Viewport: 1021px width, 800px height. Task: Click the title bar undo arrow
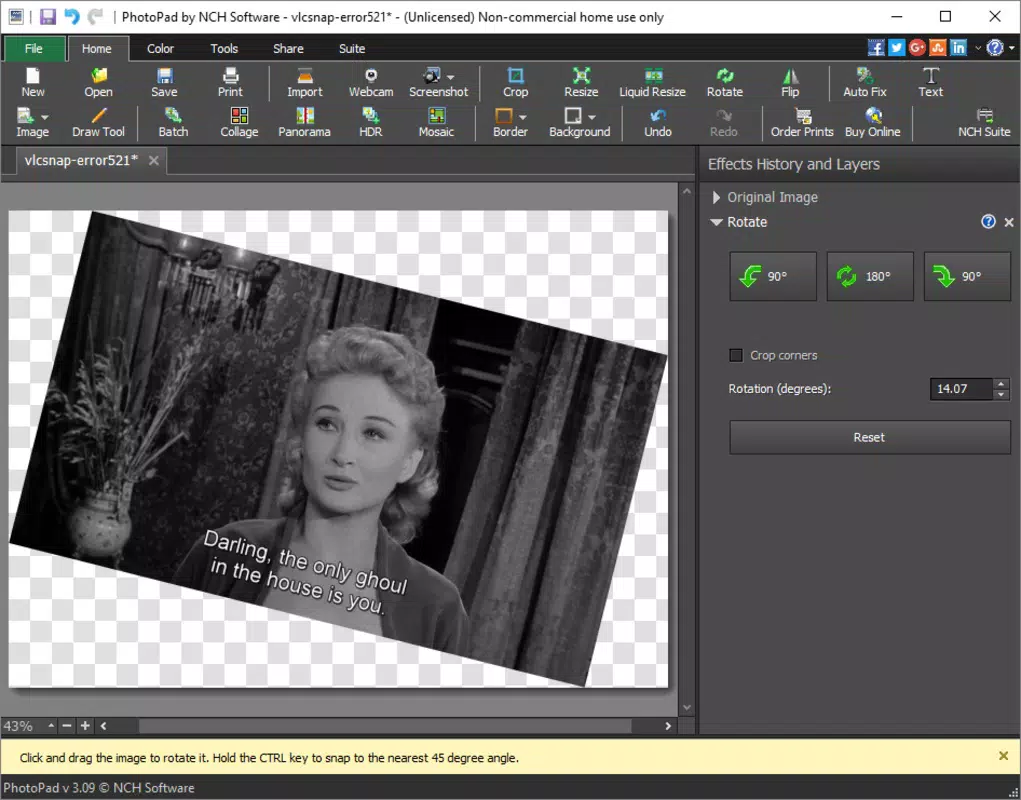[x=72, y=17]
